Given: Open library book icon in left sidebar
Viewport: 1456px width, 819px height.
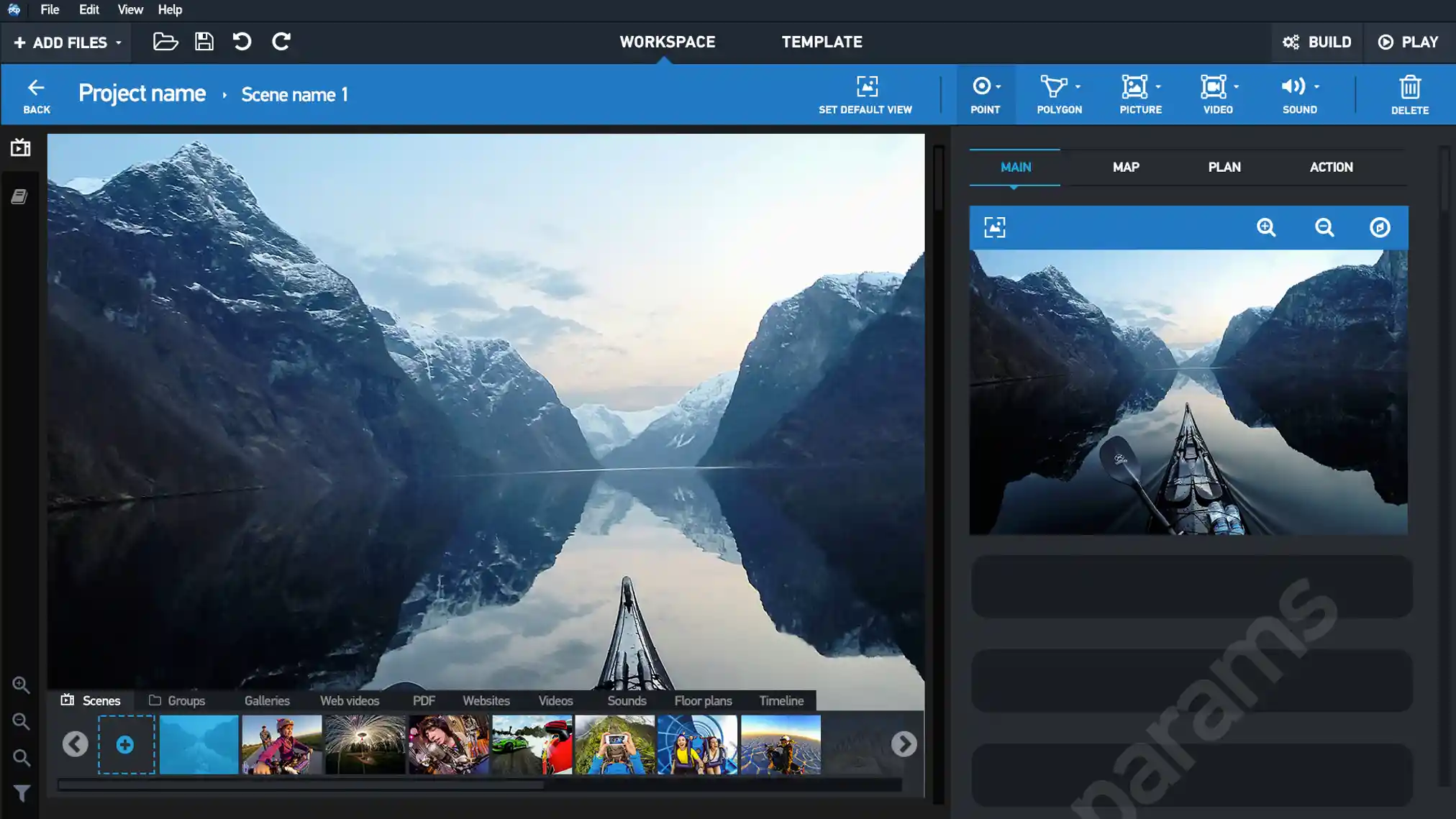Looking at the screenshot, I should point(19,196).
